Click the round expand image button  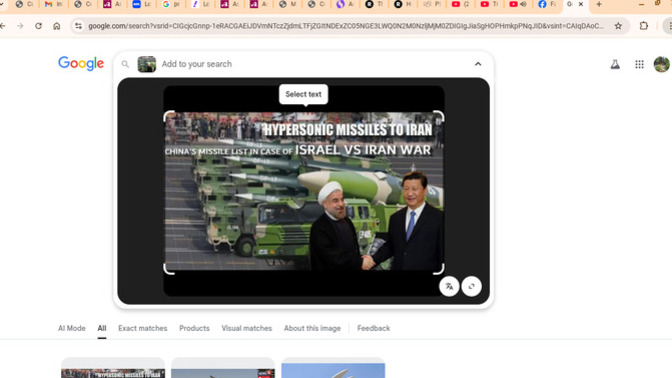pyautogui.click(x=471, y=286)
